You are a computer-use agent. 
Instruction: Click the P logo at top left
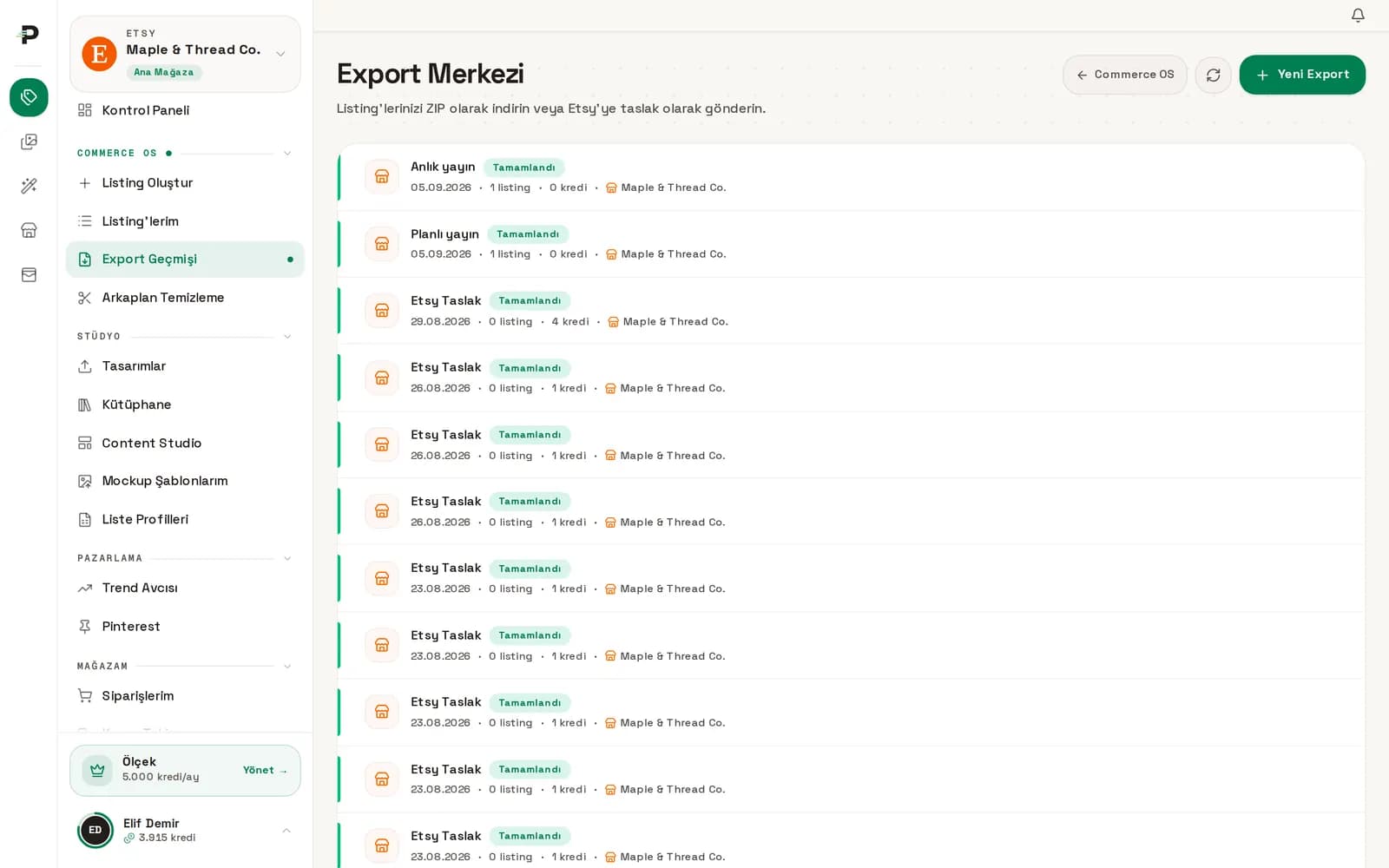point(29,34)
